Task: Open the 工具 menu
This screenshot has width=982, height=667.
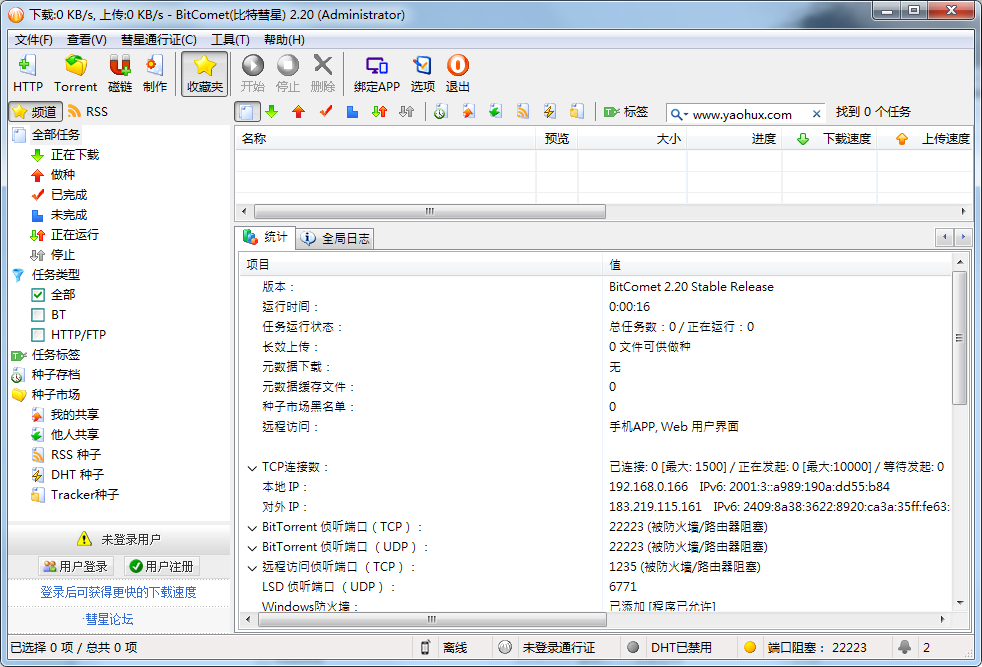Action: click(x=228, y=39)
